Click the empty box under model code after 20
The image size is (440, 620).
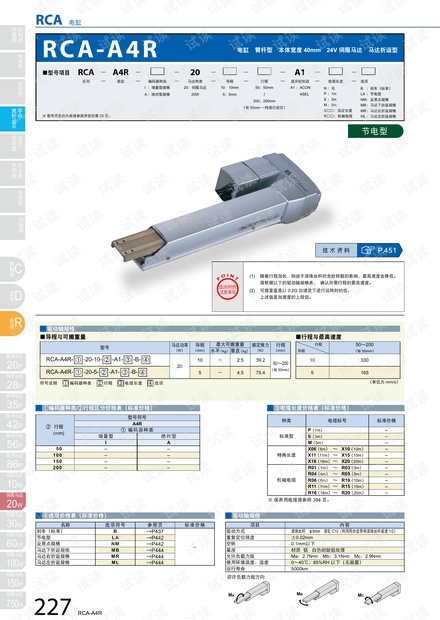pos(229,71)
